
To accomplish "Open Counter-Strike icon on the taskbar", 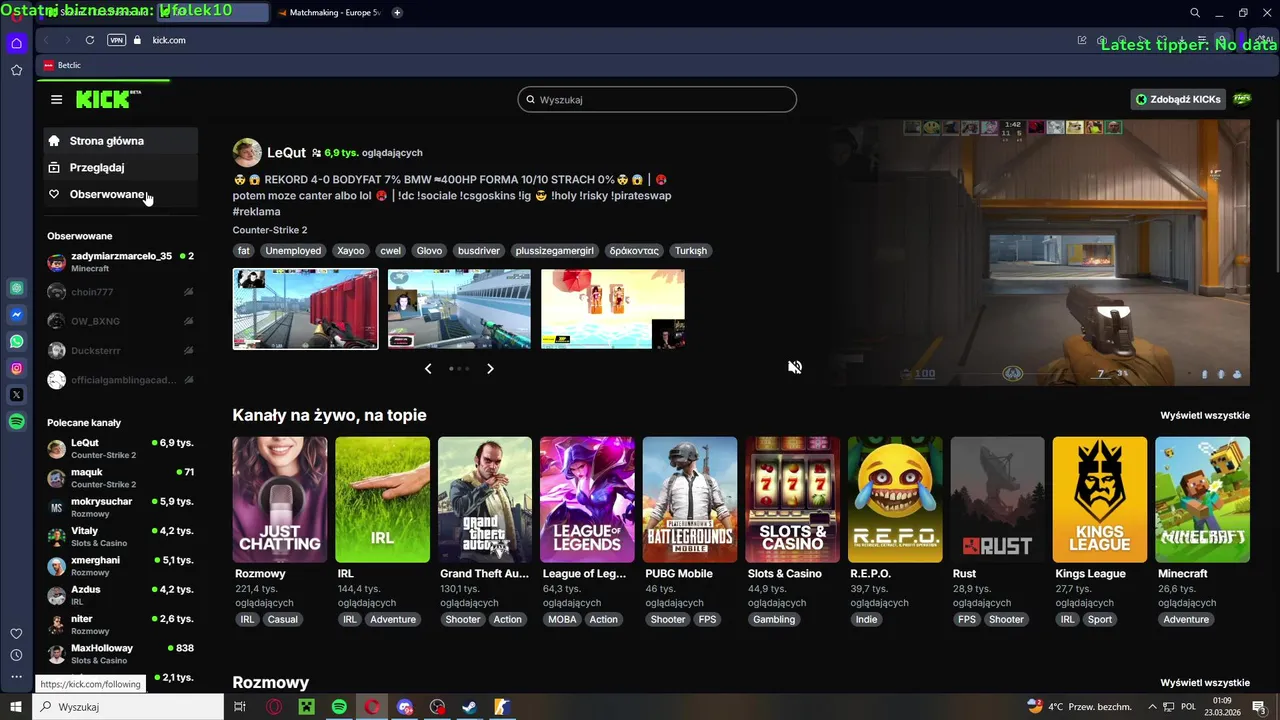I will [x=502, y=707].
